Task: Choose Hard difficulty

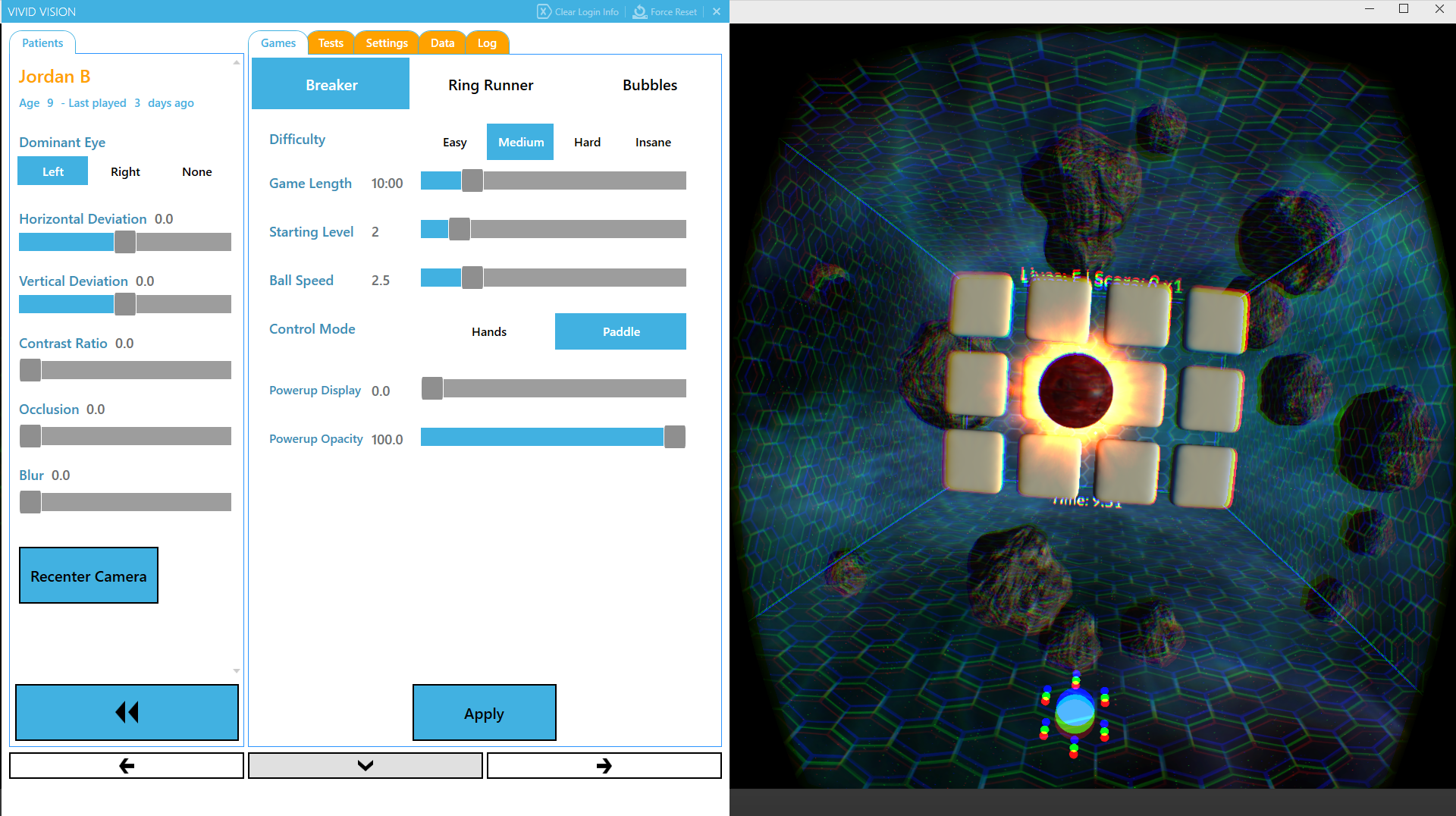Action: pos(587,142)
